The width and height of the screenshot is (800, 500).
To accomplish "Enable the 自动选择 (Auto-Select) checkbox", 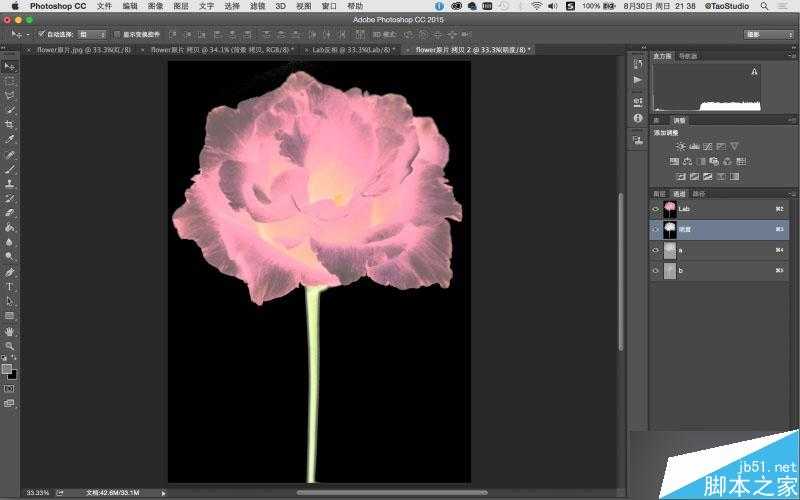I will 41,34.
